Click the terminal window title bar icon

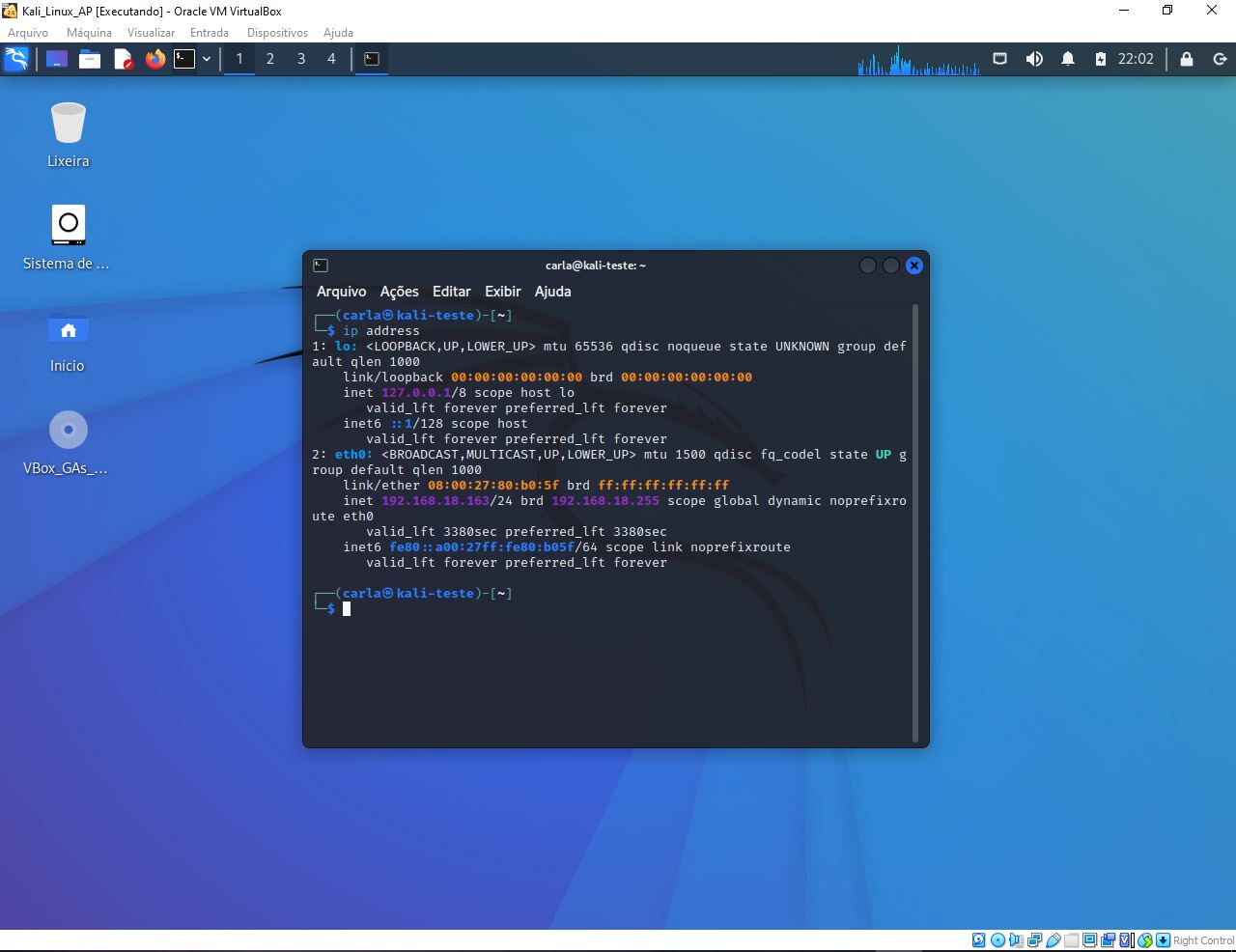coord(321,266)
